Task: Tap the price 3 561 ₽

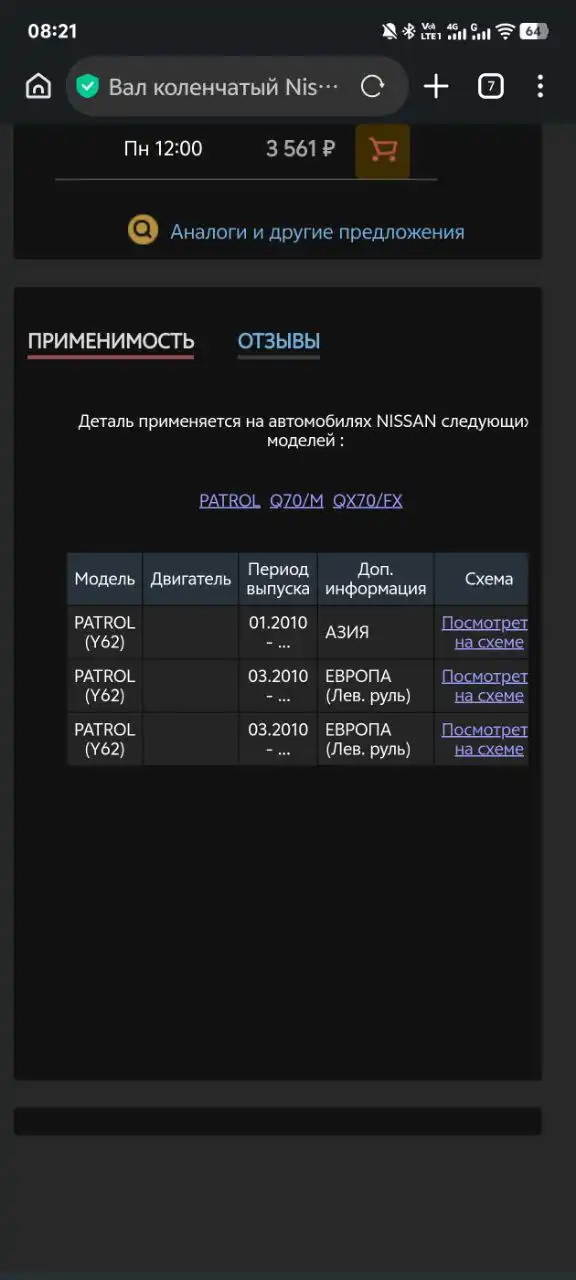Action: (x=299, y=148)
